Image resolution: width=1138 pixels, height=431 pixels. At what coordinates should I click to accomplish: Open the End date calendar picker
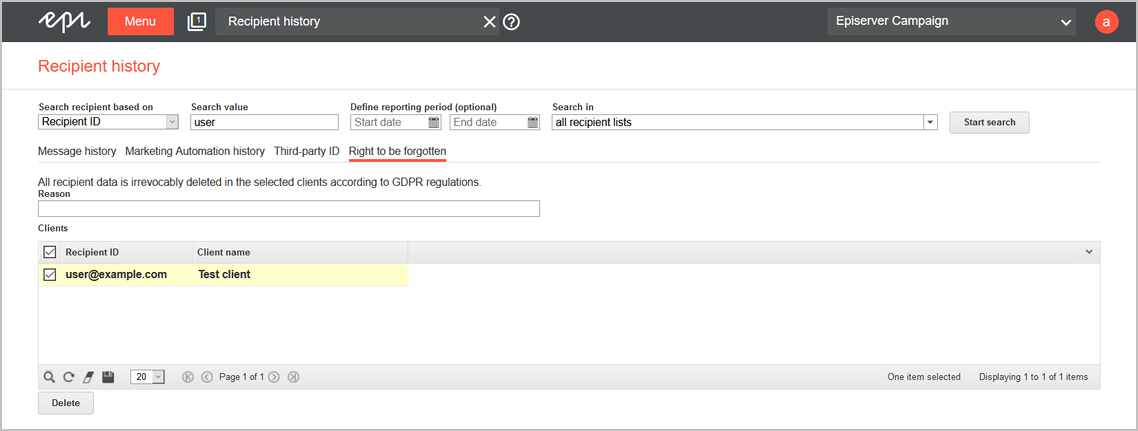pyautogui.click(x=532, y=123)
